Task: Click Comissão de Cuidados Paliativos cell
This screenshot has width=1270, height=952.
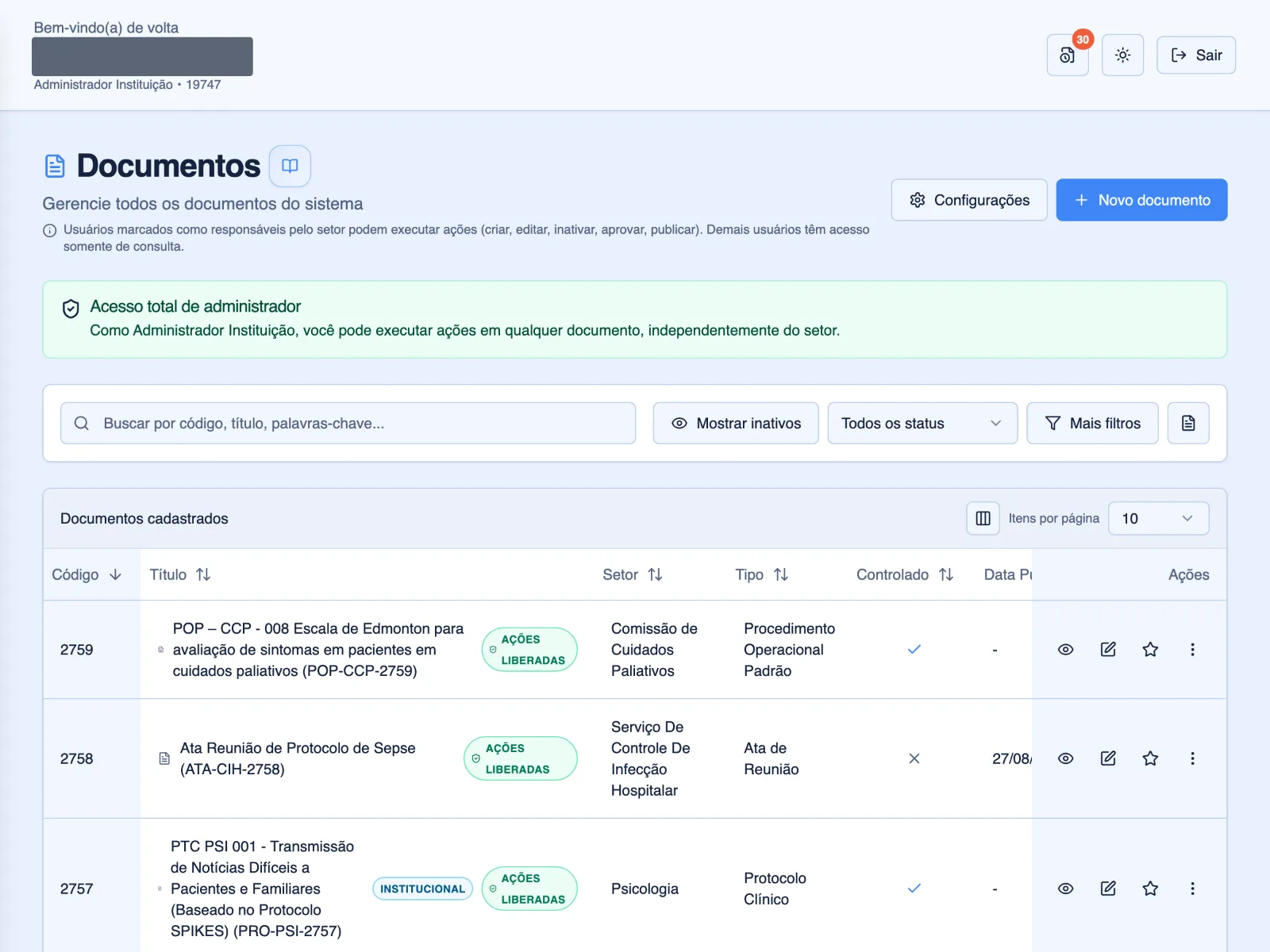Action: (x=654, y=650)
